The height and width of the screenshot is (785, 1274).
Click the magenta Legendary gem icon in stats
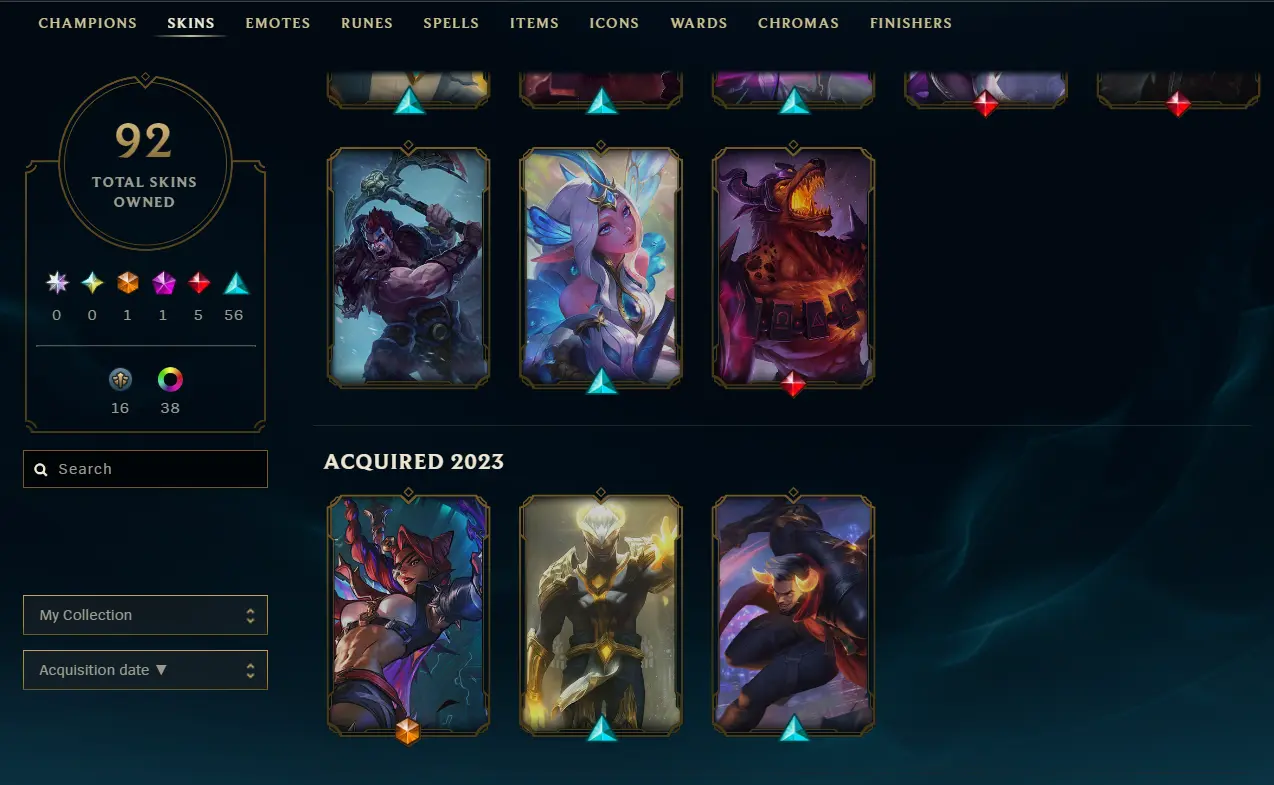pyautogui.click(x=163, y=283)
